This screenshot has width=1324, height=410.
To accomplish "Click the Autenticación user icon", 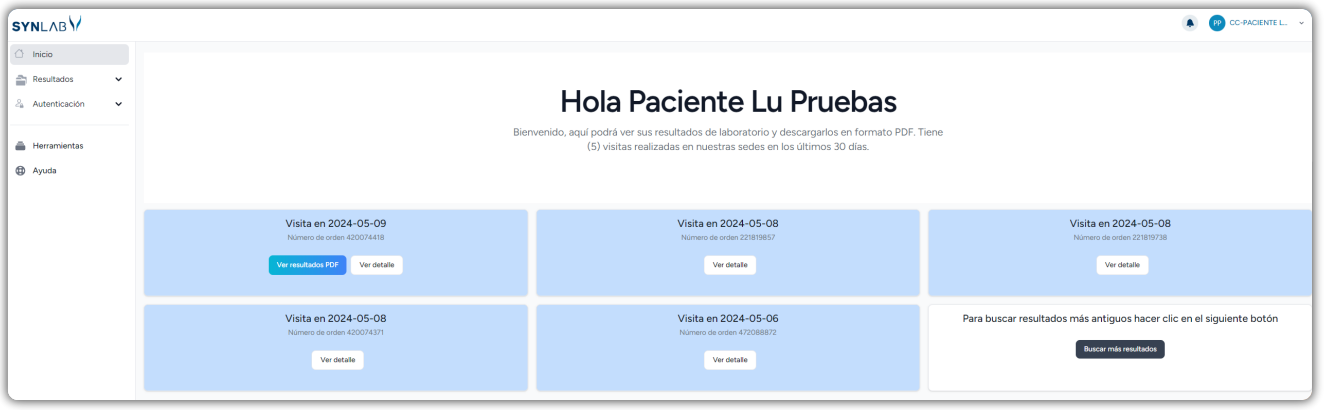I will click(x=20, y=104).
